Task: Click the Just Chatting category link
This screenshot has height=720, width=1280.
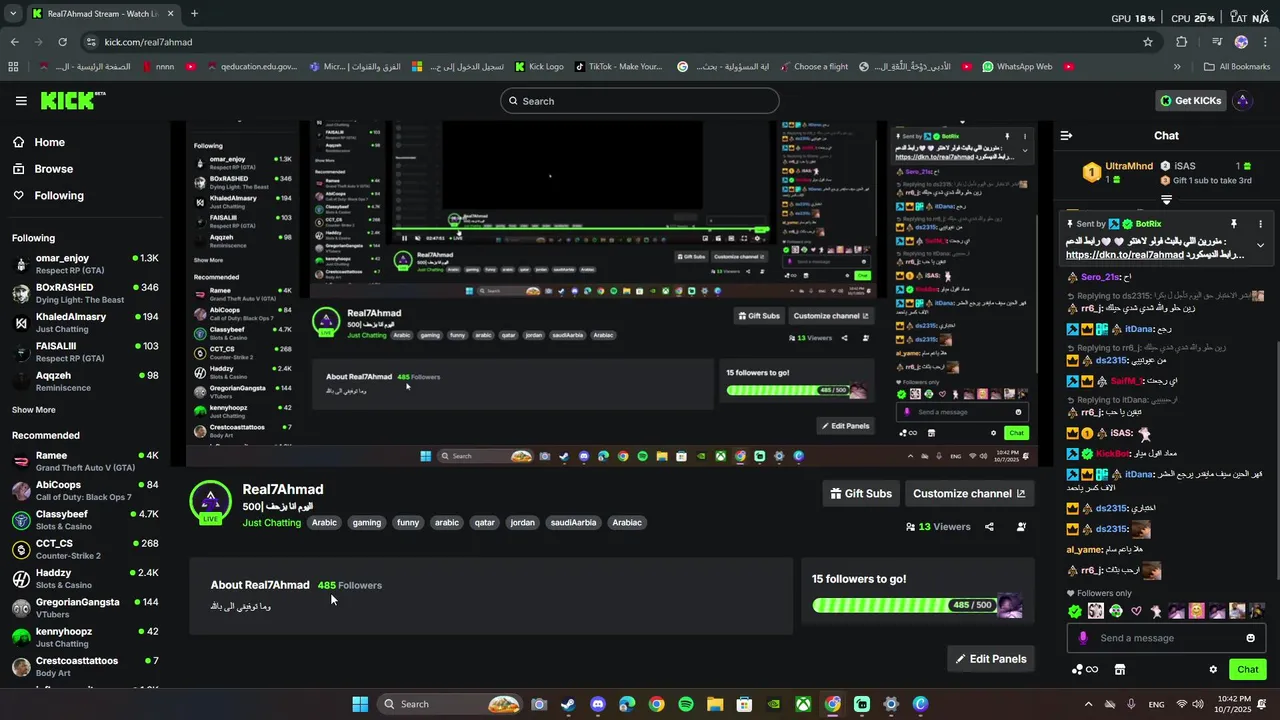Action: [x=271, y=523]
